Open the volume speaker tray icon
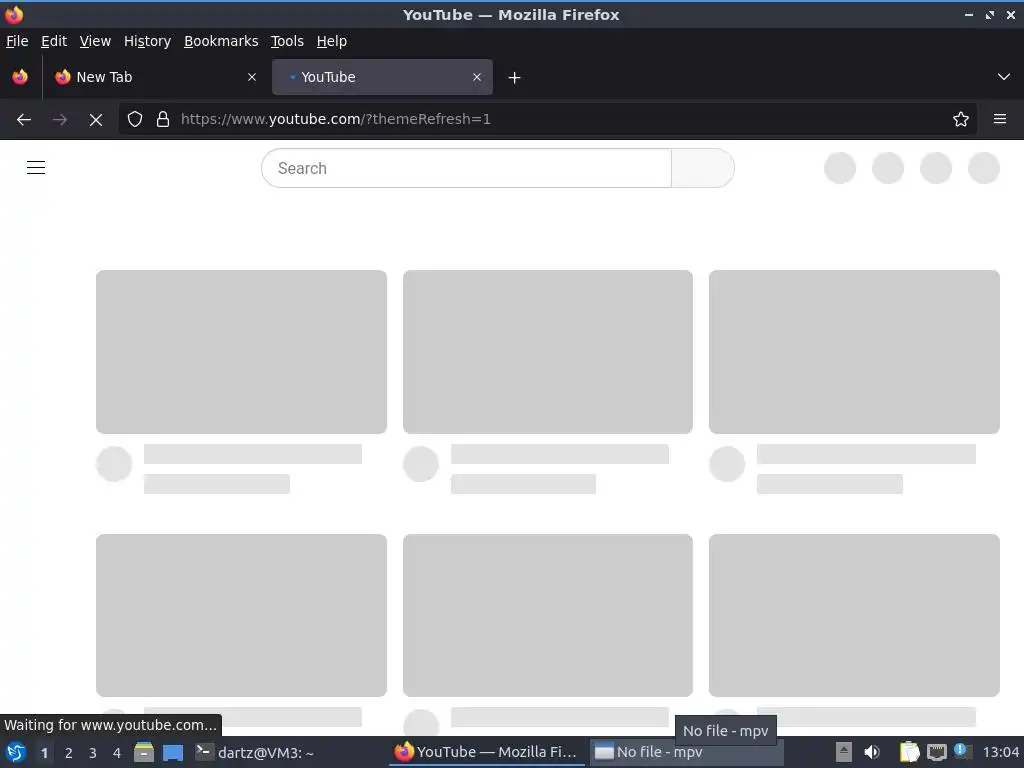The image size is (1024, 768). tap(872, 752)
